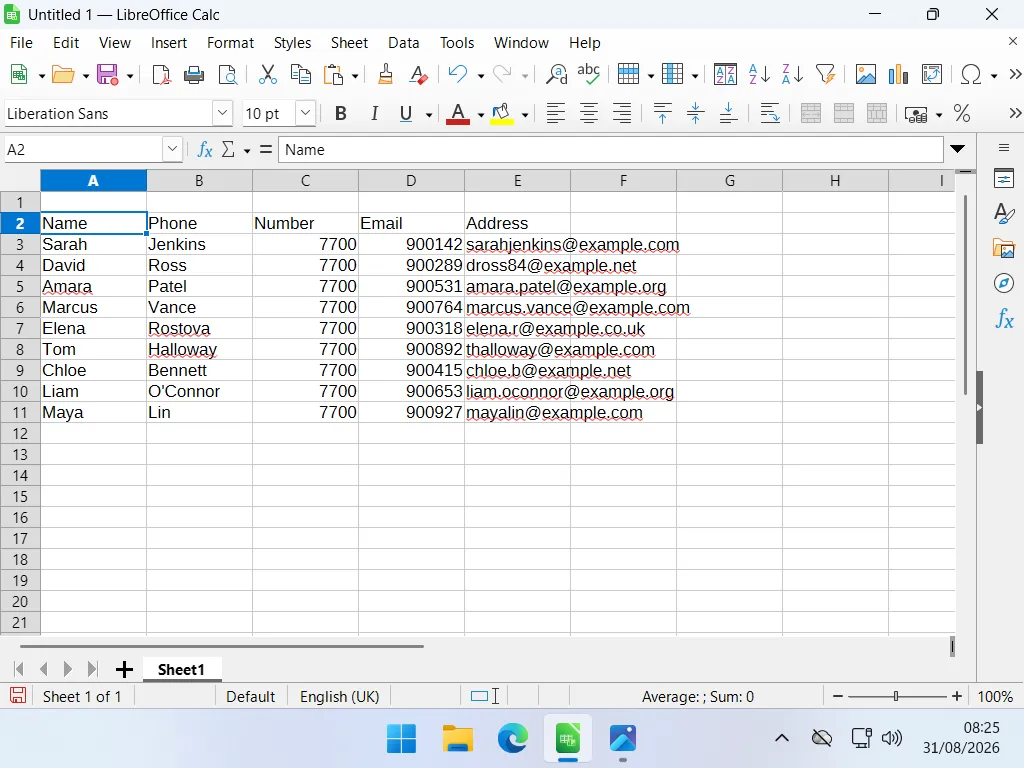The height and width of the screenshot is (768, 1024).
Task: Clear direct formatting icon
Action: click(x=418, y=74)
